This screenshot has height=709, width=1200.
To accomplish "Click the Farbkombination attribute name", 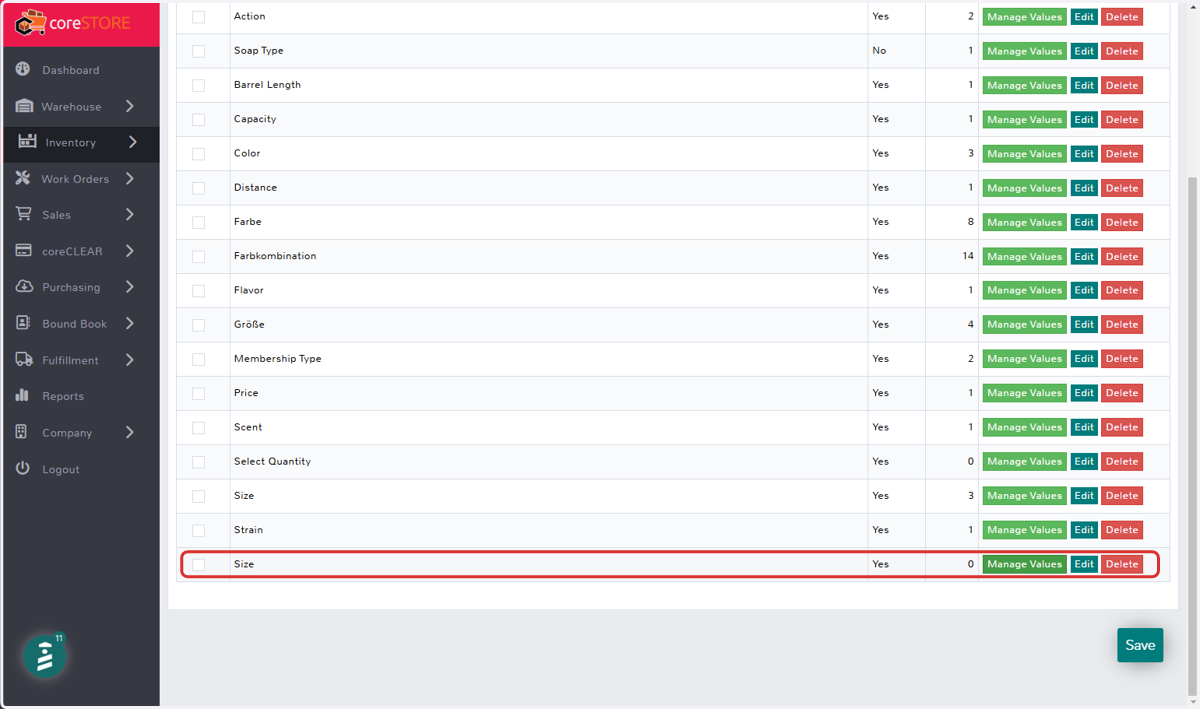I will pos(275,256).
